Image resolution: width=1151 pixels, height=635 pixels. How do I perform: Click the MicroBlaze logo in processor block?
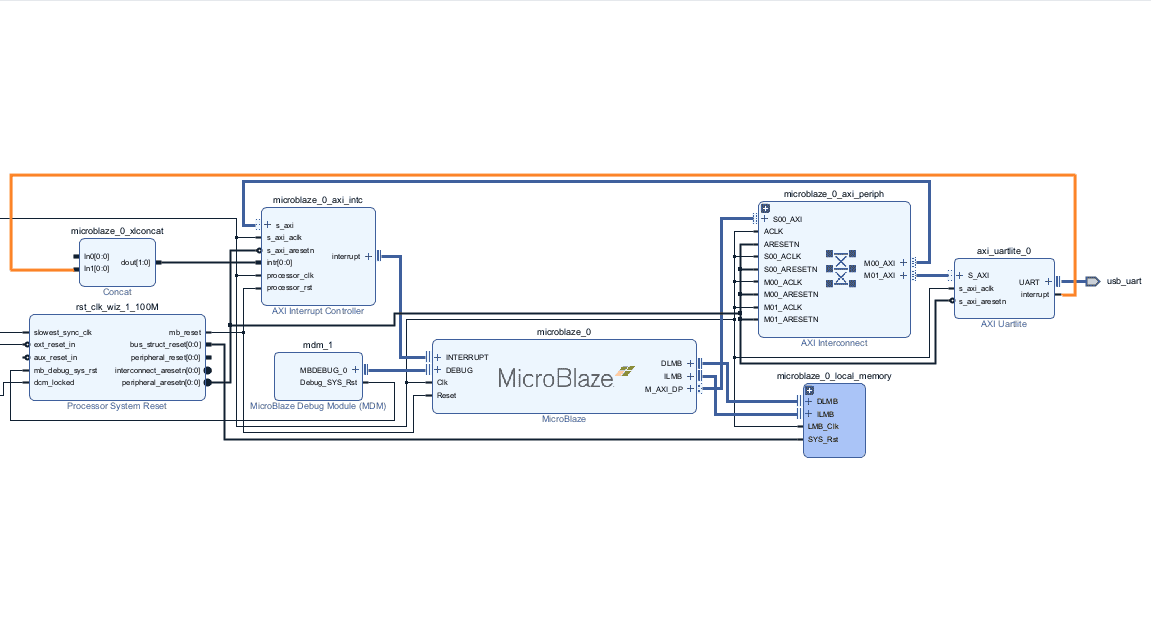click(627, 369)
